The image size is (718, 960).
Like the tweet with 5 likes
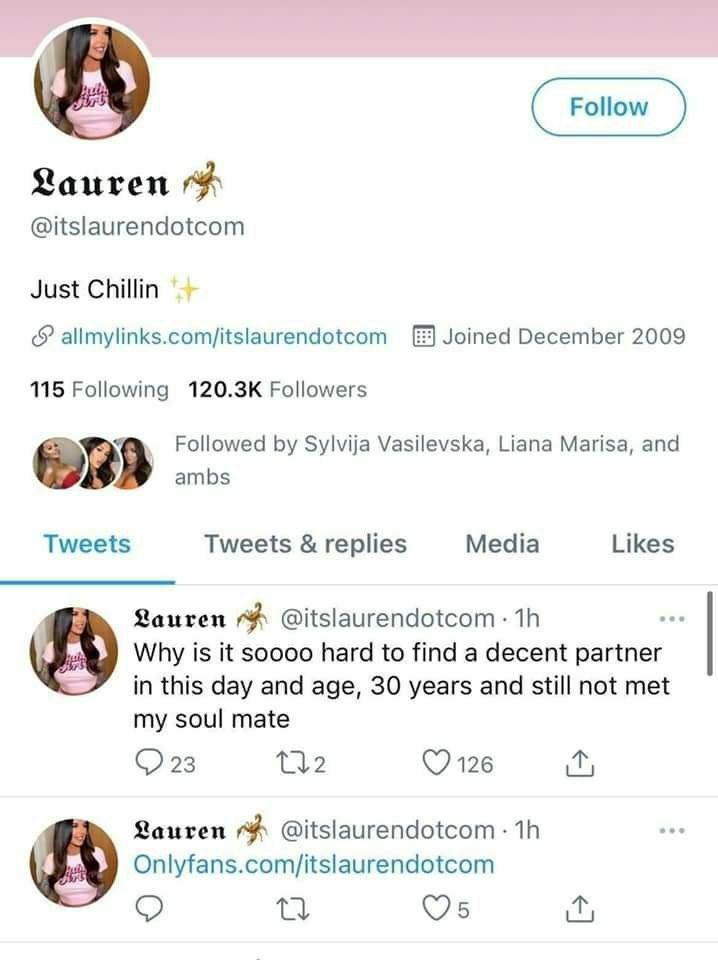click(436, 909)
